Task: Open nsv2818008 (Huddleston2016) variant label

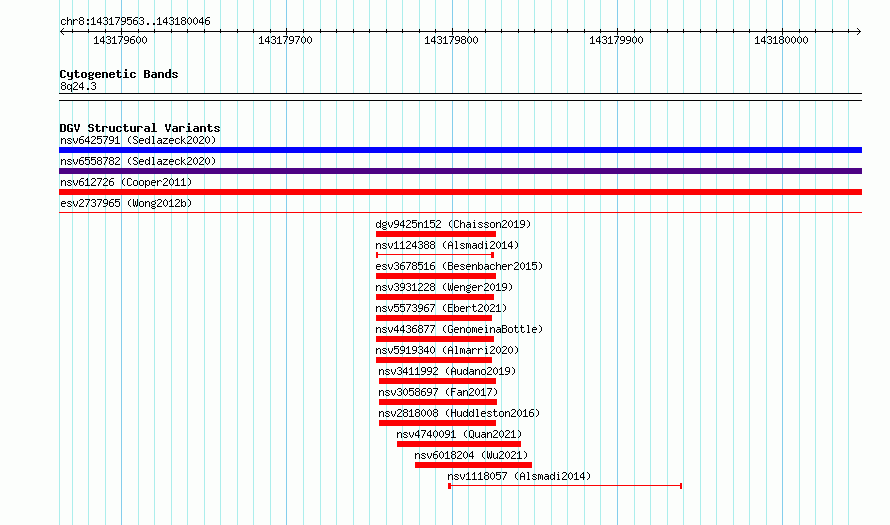Action: (459, 413)
